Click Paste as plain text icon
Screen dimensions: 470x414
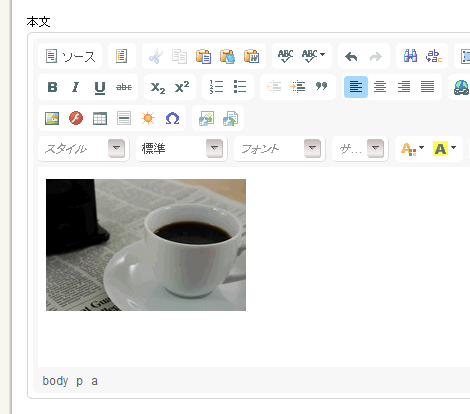[x=227, y=56]
